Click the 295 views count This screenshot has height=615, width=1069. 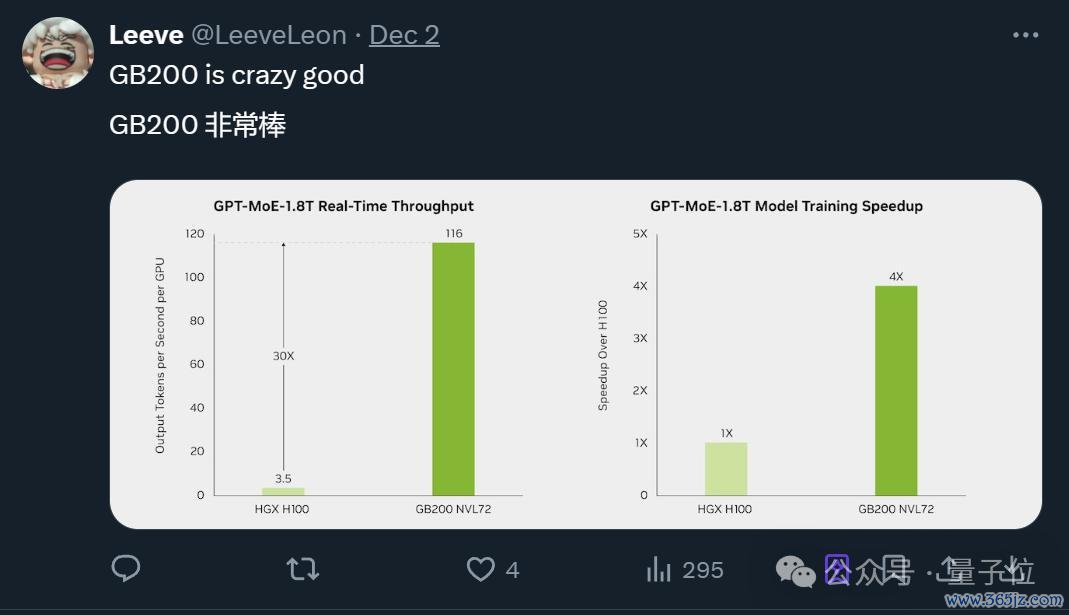point(703,570)
